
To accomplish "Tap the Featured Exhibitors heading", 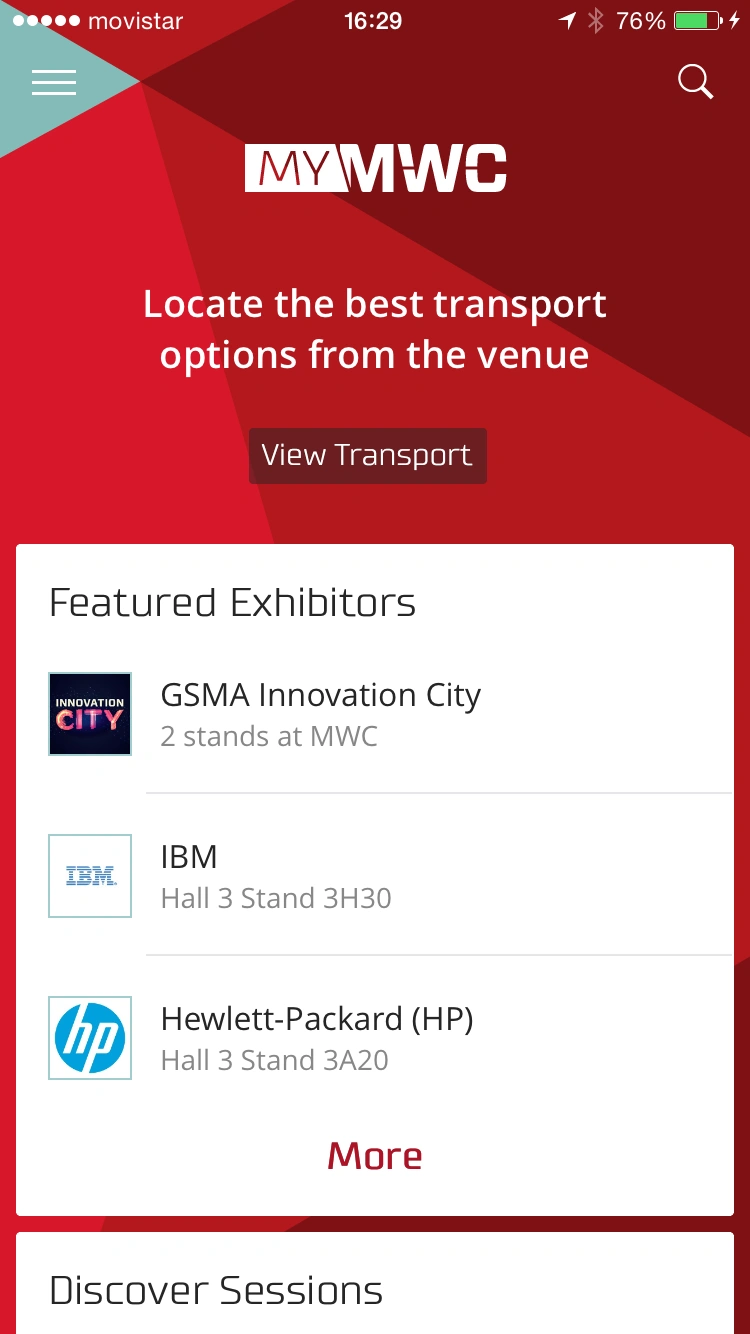I will [233, 603].
